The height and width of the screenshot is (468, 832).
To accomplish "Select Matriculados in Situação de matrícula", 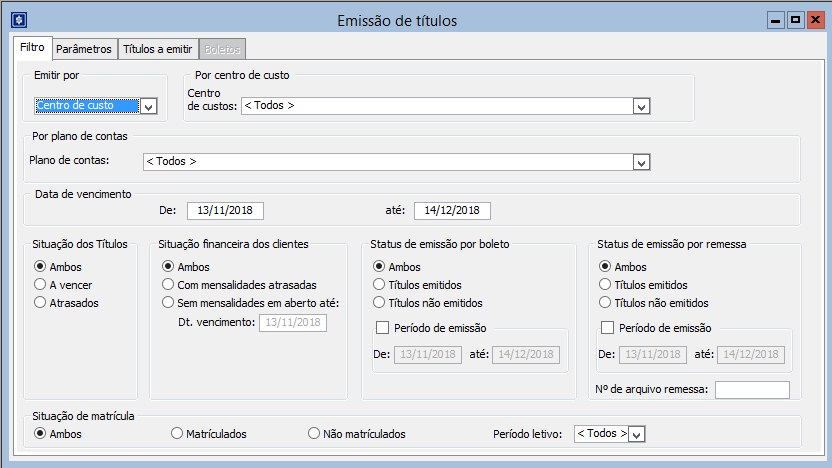I will [x=177, y=434].
